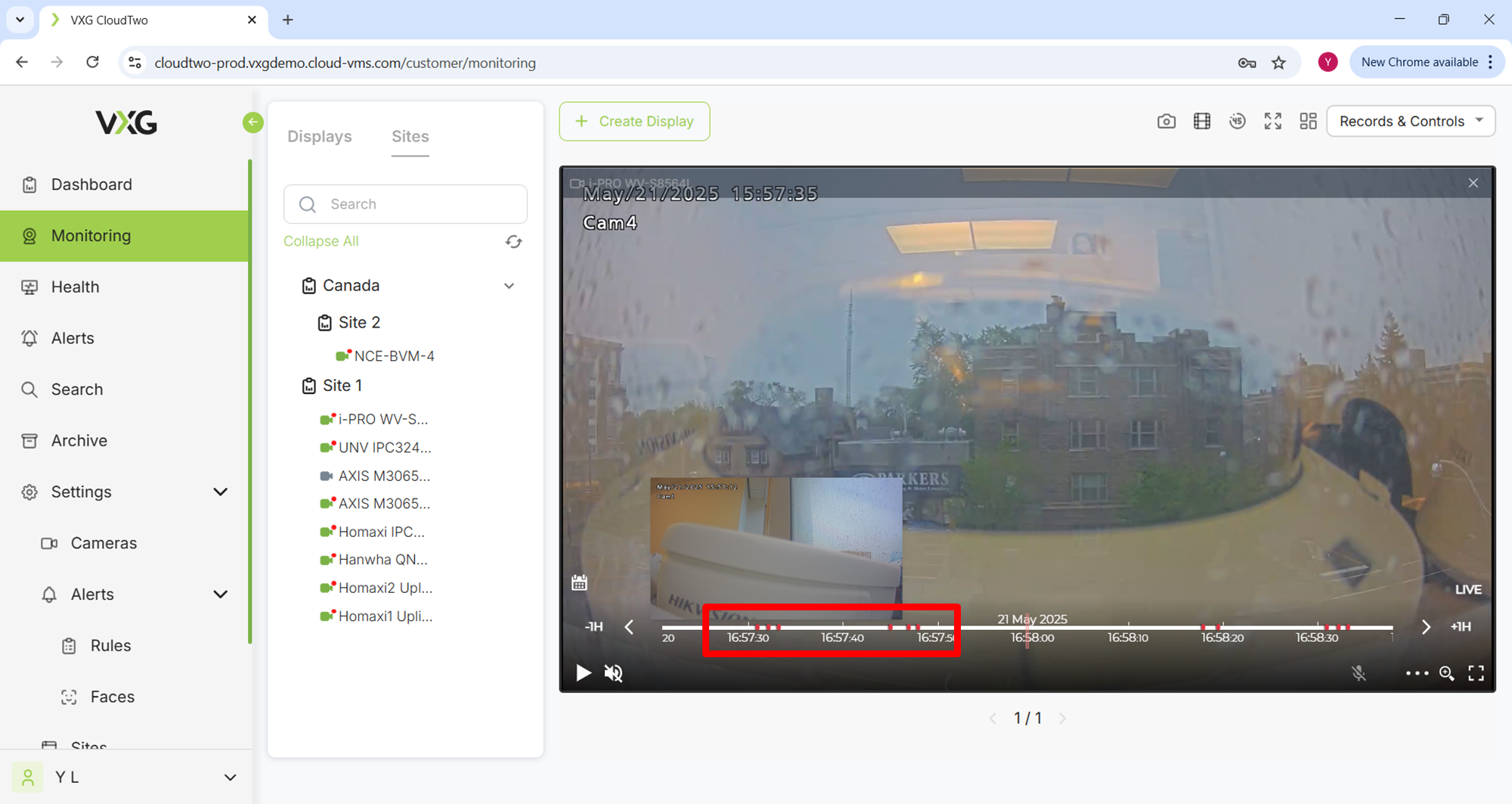Viewport: 1512px width, 804px height.
Task: Click the Create Display button
Action: pyautogui.click(x=634, y=121)
